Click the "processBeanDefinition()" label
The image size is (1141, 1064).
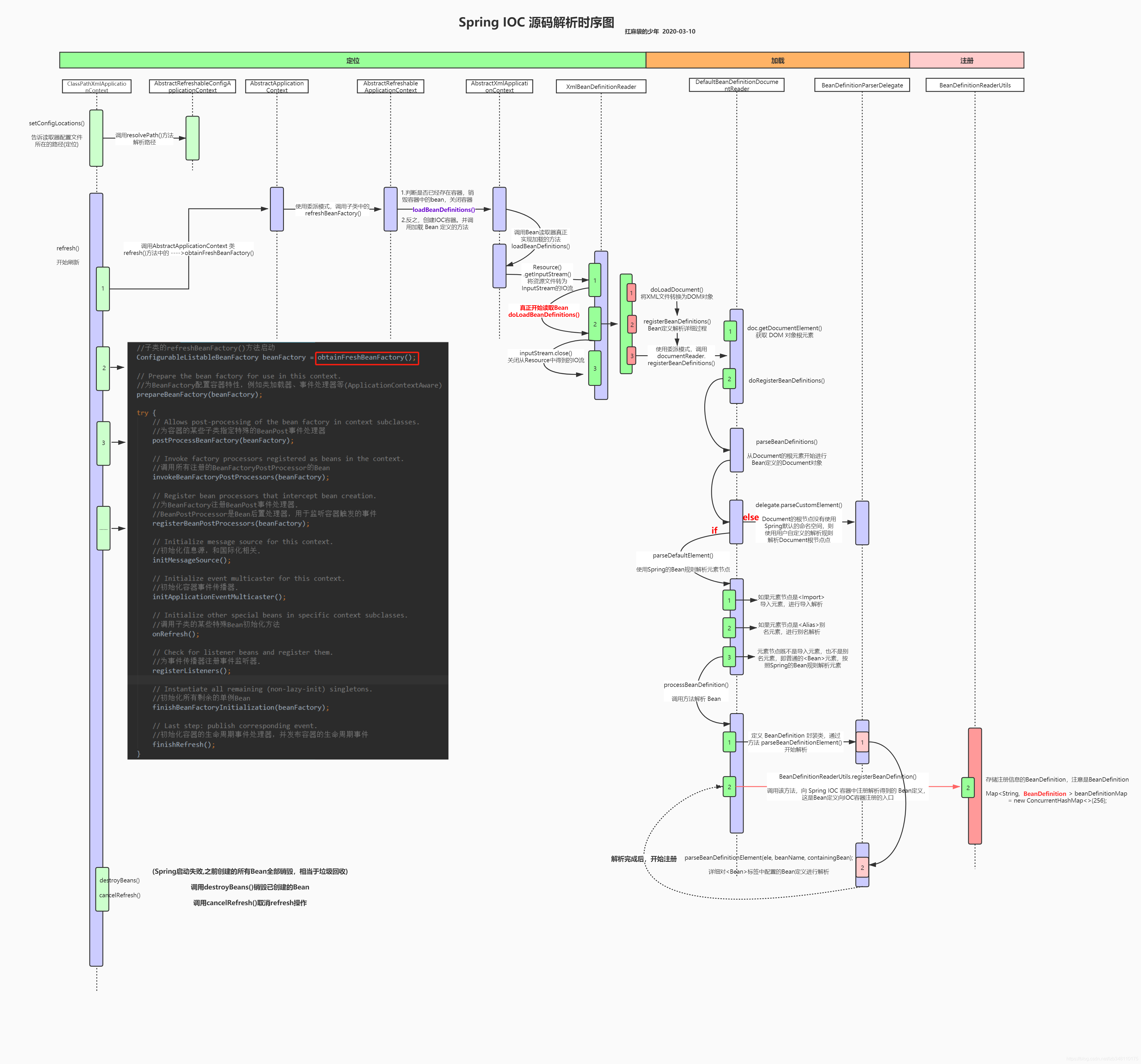click(696, 685)
